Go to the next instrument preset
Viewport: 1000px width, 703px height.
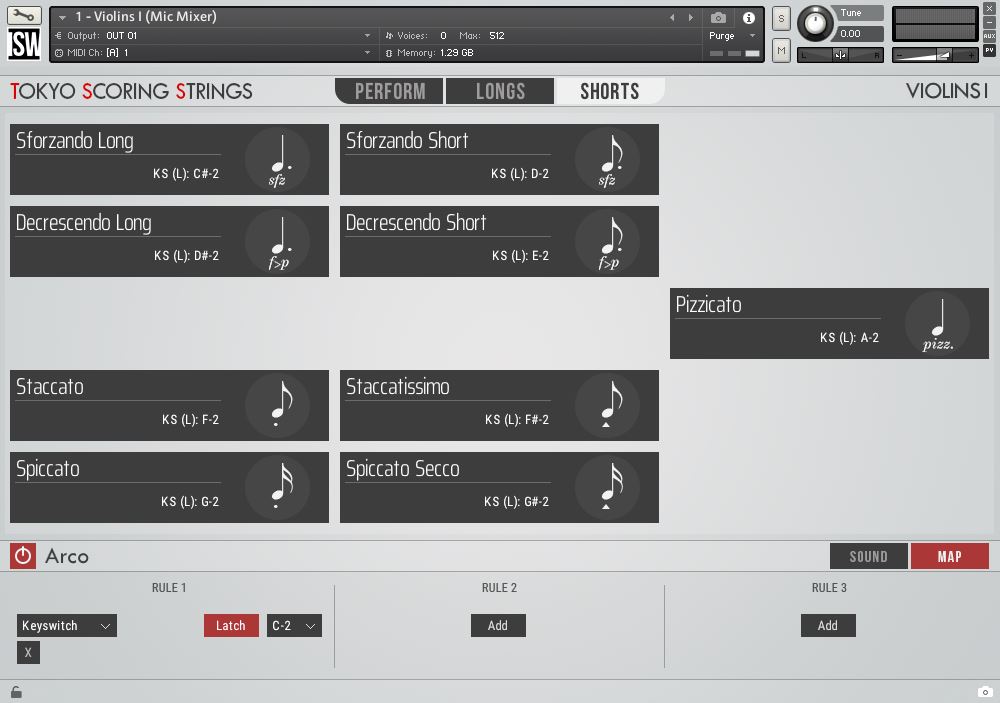pyautogui.click(x=691, y=18)
